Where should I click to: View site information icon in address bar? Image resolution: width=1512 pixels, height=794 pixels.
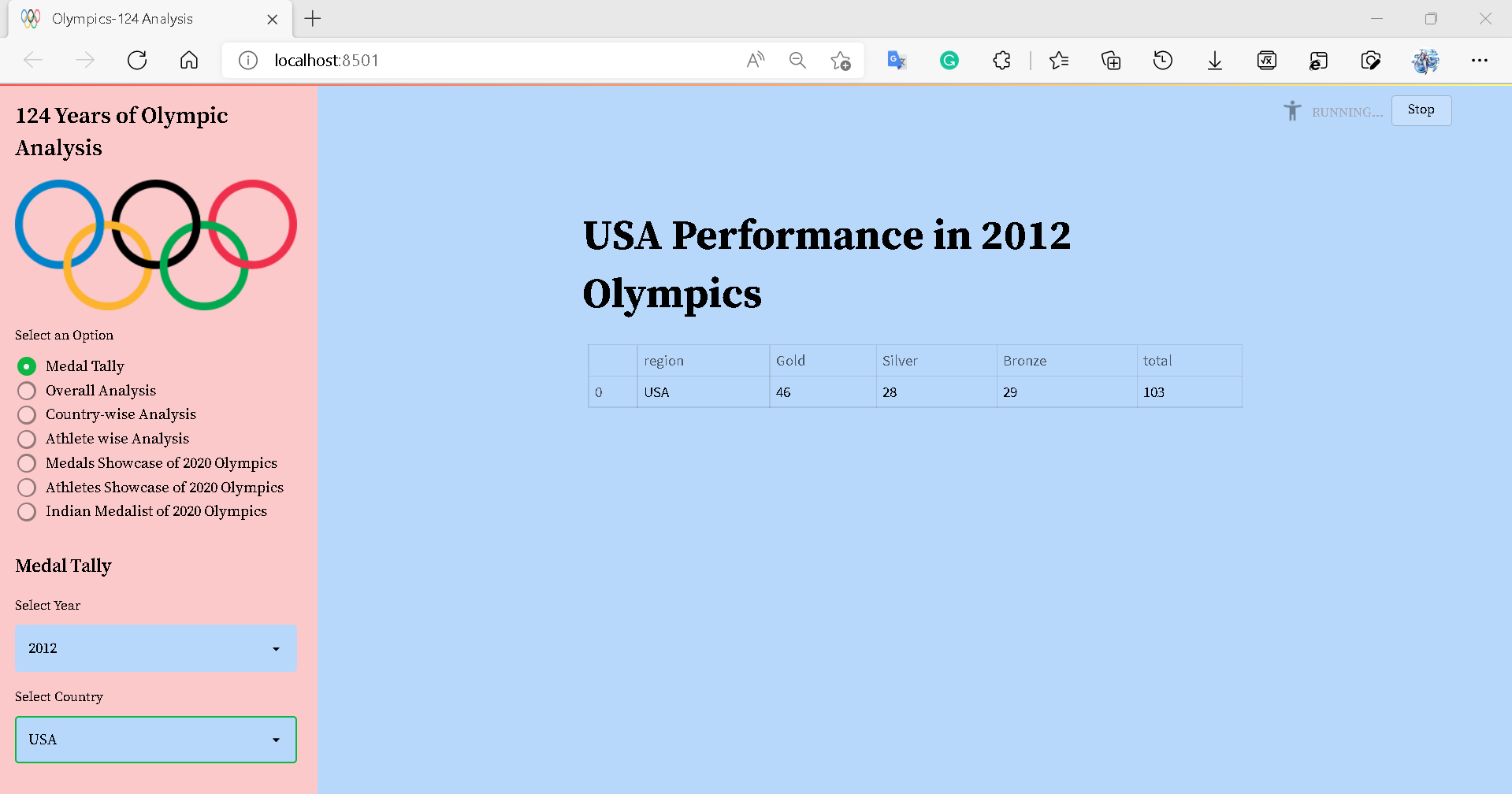coord(248,61)
